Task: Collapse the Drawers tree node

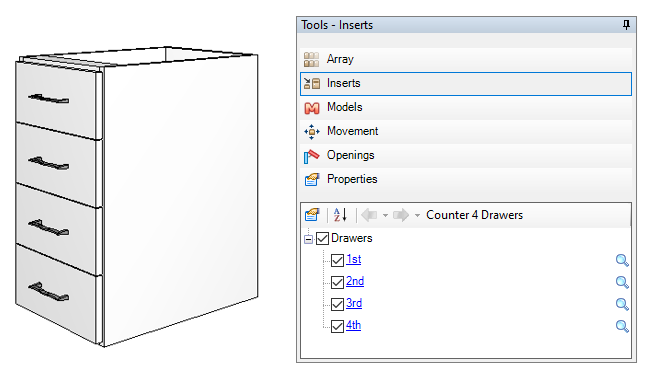Action: coord(308,239)
